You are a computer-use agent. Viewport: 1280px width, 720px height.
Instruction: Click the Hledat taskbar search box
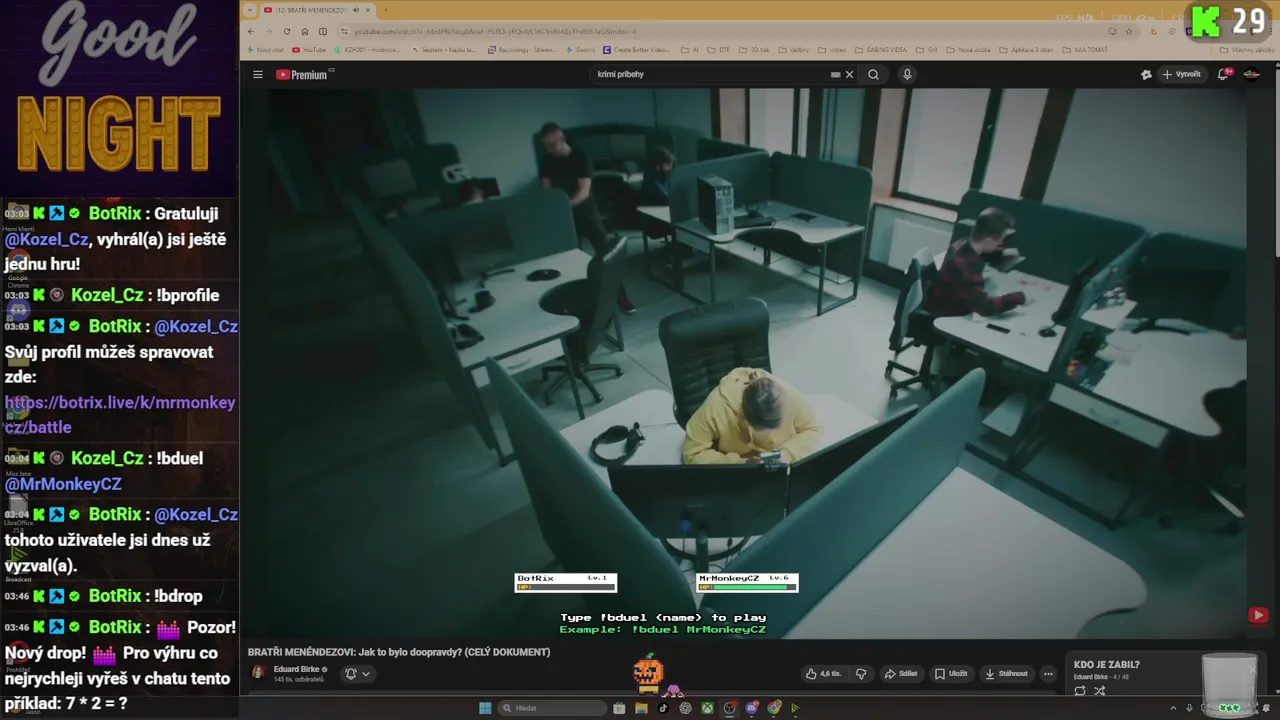[x=552, y=708]
